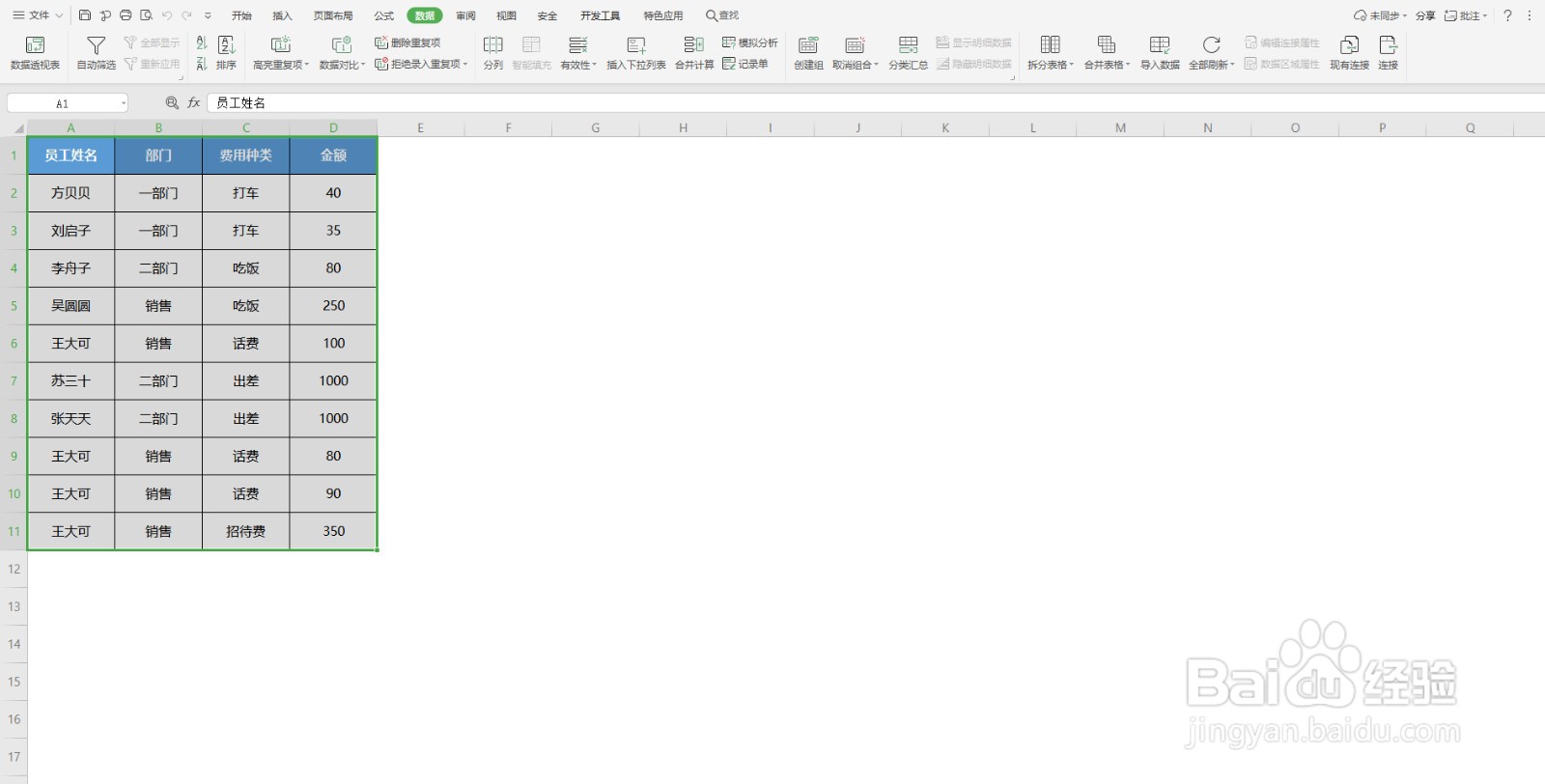Click the fx insert function icon
The height and width of the screenshot is (784, 1545).
(x=194, y=102)
